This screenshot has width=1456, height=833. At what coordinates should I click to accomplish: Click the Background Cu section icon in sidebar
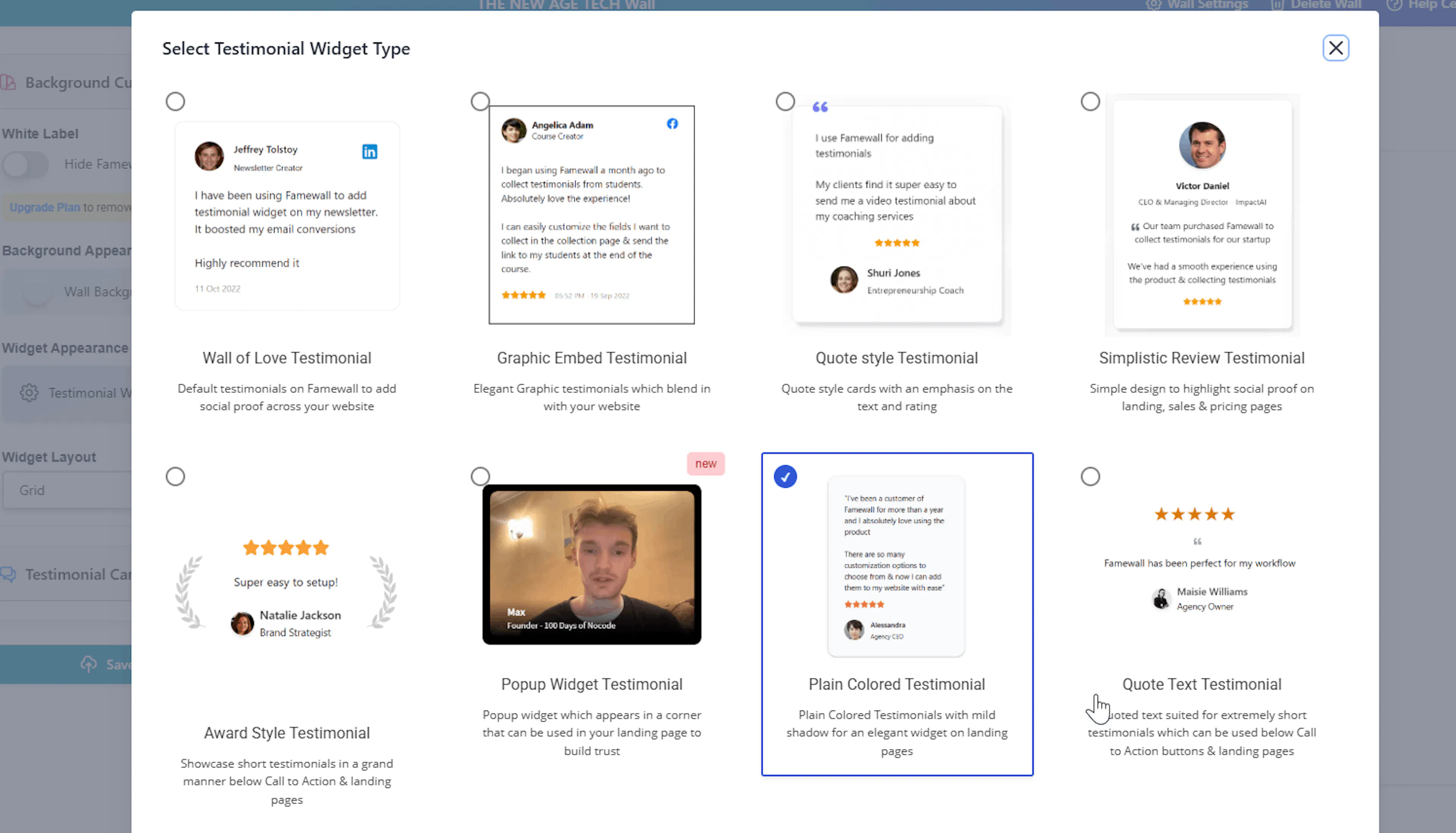[8, 82]
